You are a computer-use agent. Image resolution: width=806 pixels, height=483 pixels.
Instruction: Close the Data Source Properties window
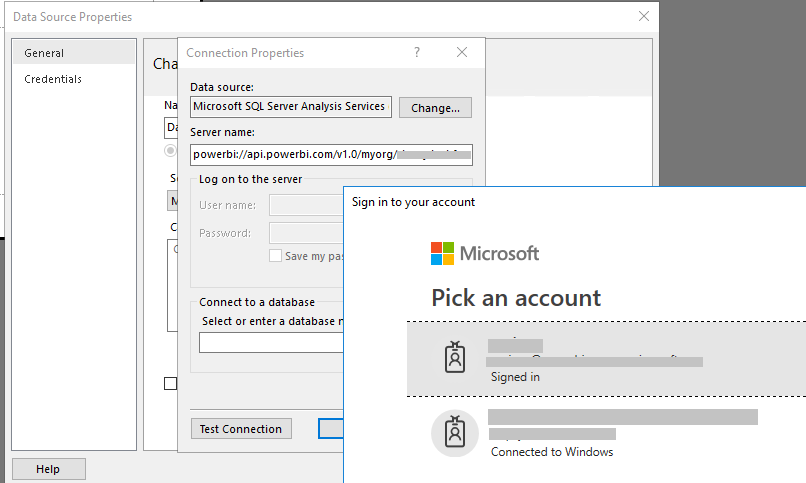click(x=644, y=16)
